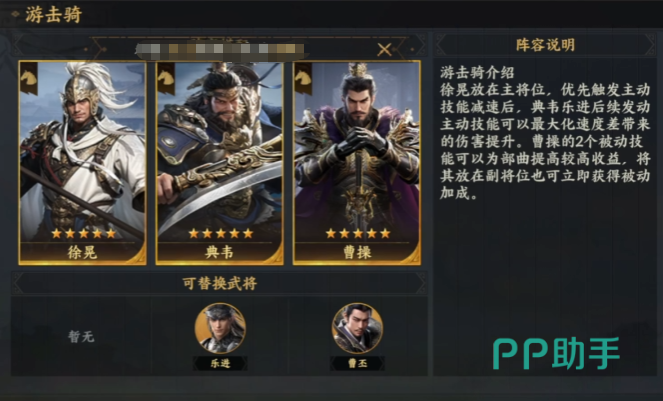Image resolution: width=663 pixels, height=401 pixels.
Task: Click the 徐晃 name plate
Action: [82, 253]
